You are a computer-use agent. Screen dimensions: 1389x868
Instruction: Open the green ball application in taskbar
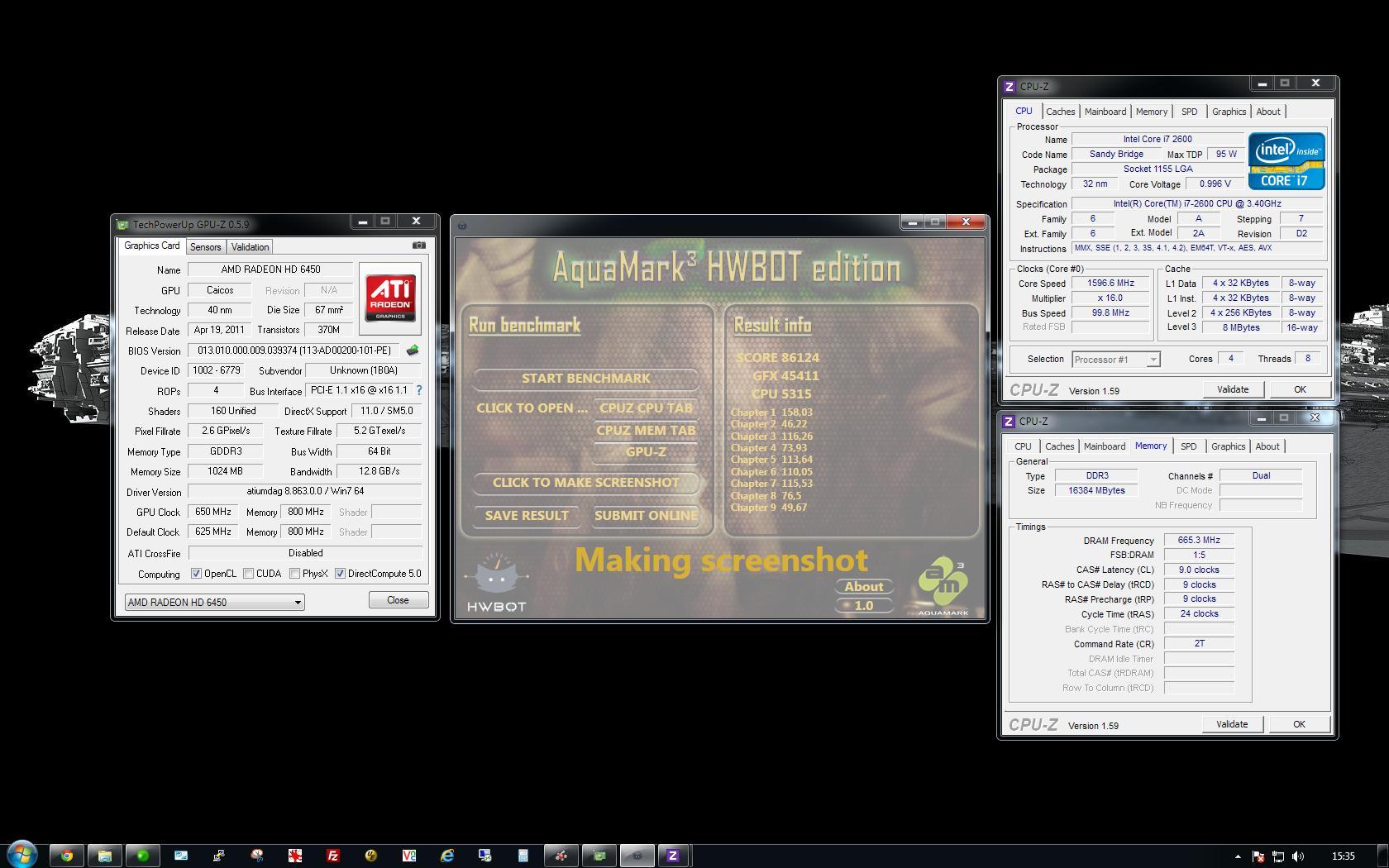[142, 856]
